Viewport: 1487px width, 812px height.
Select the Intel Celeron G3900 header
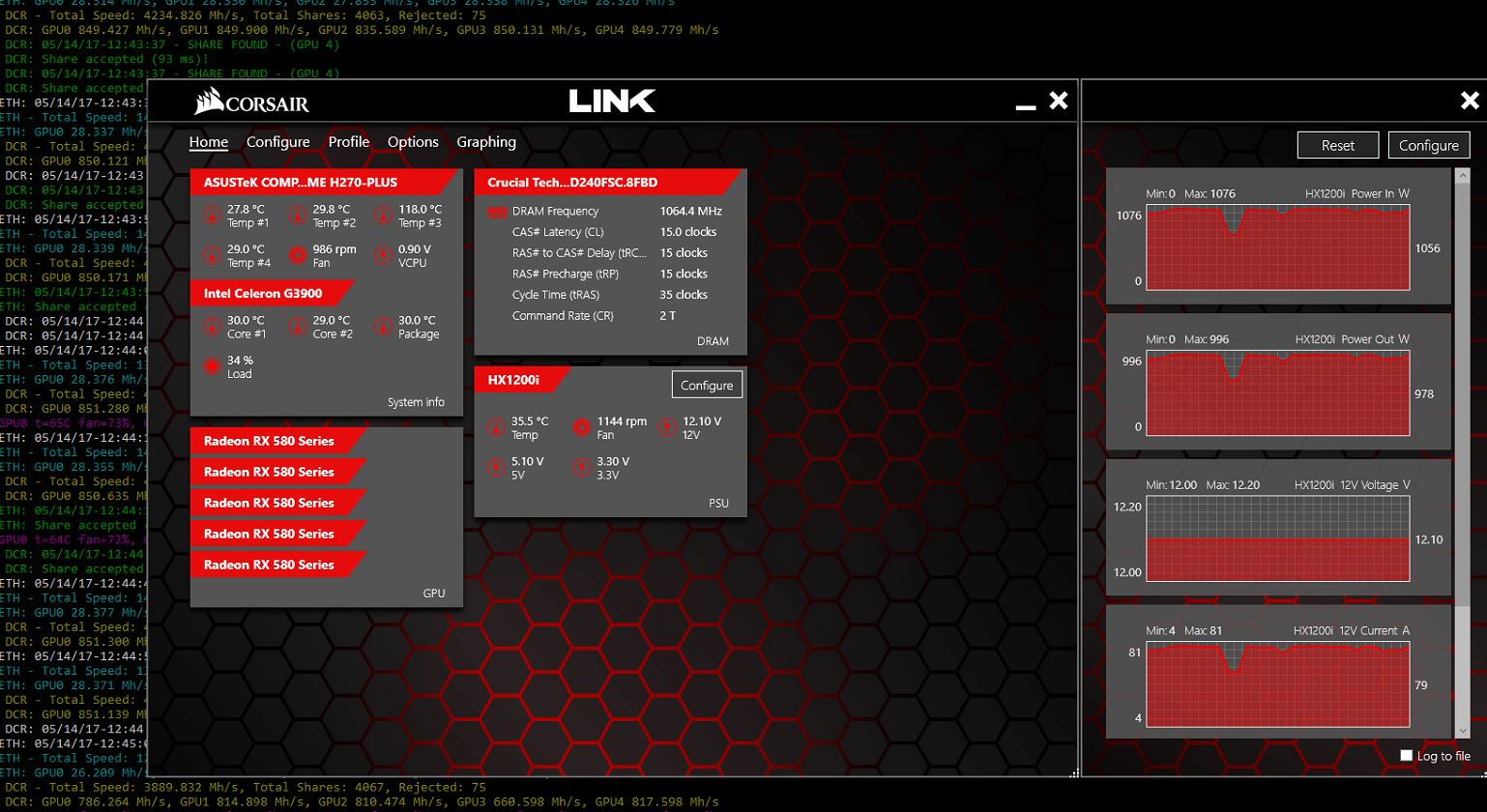coord(273,293)
